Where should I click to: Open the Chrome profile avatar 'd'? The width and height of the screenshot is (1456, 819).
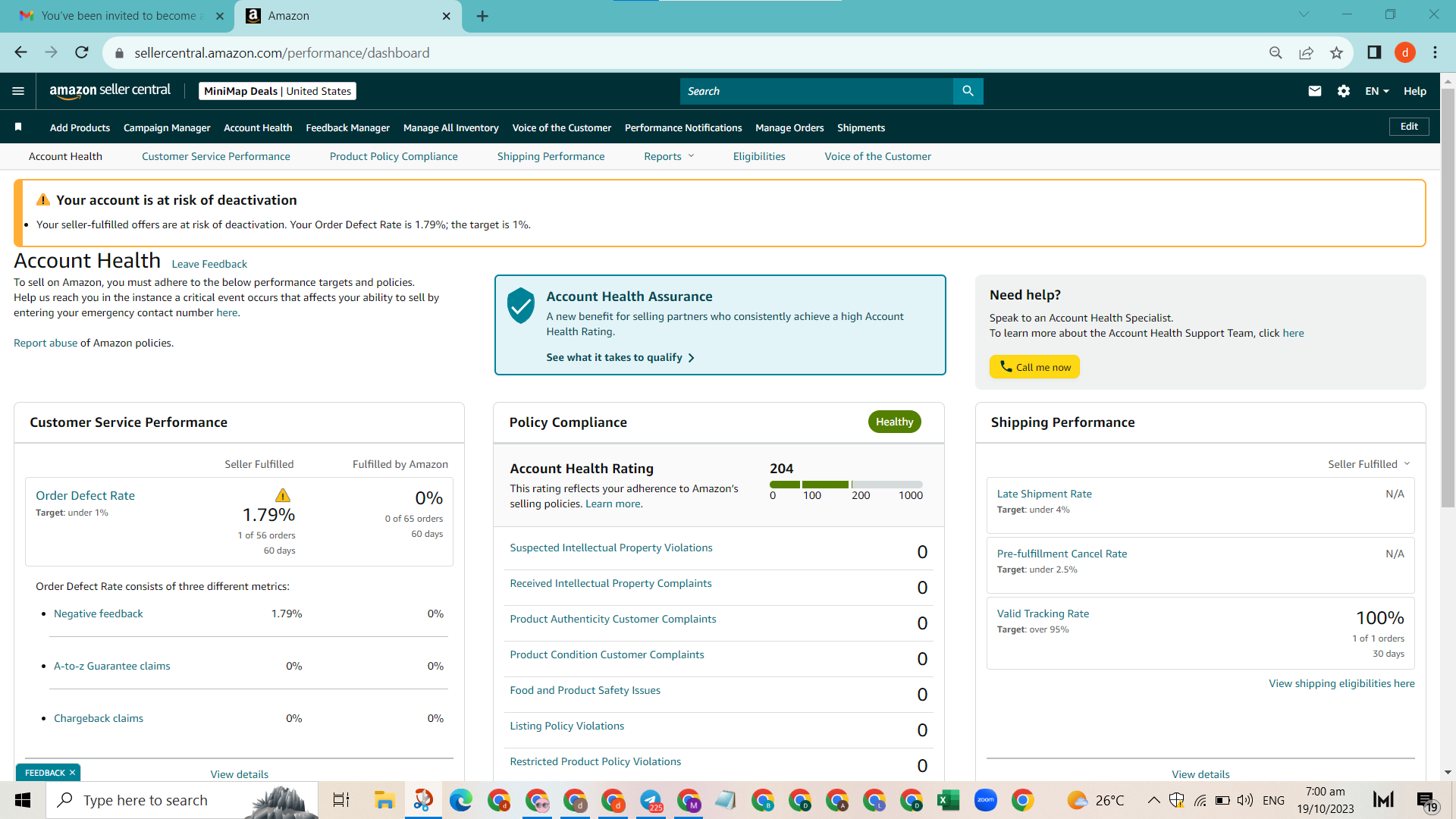point(1405,52)
